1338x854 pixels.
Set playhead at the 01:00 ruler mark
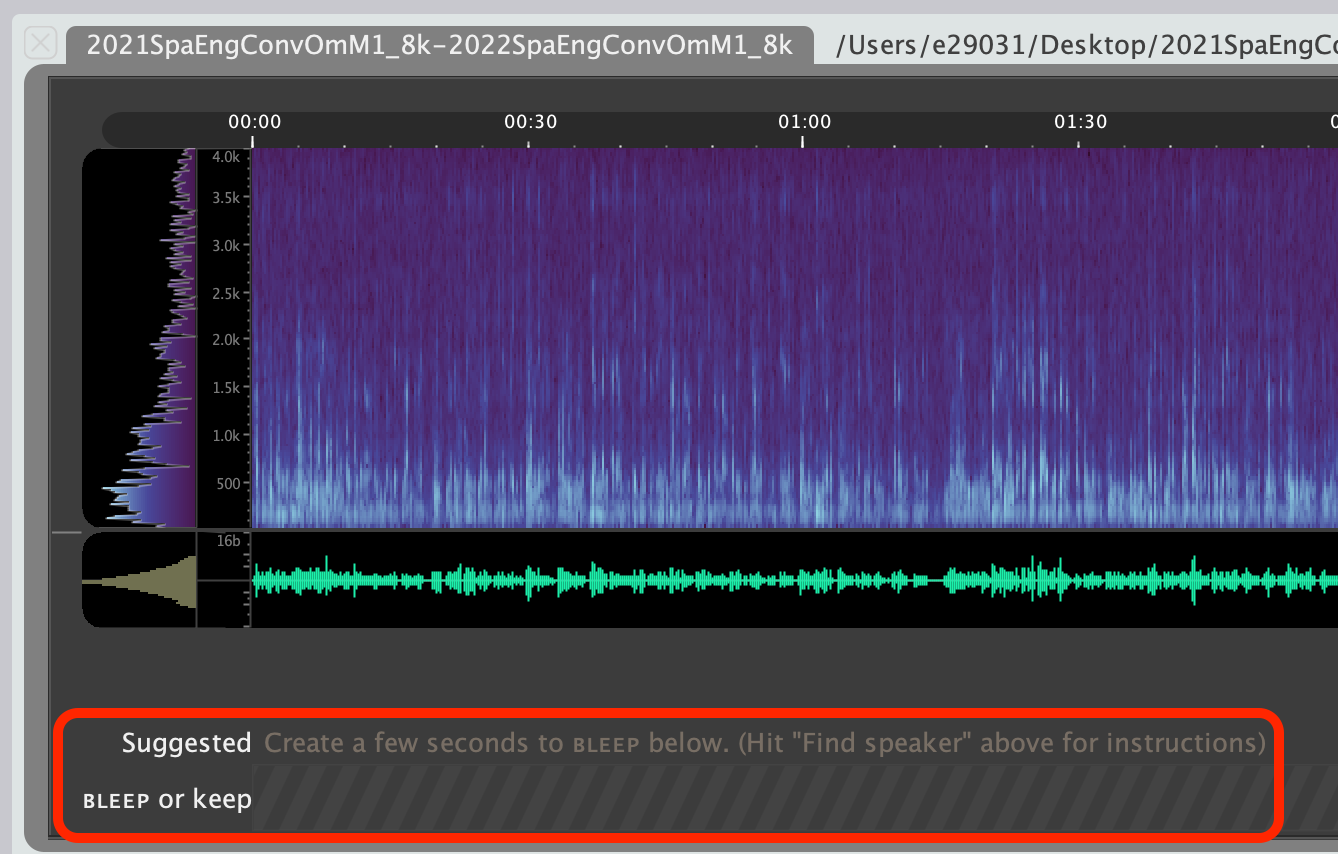coord(804,123)
